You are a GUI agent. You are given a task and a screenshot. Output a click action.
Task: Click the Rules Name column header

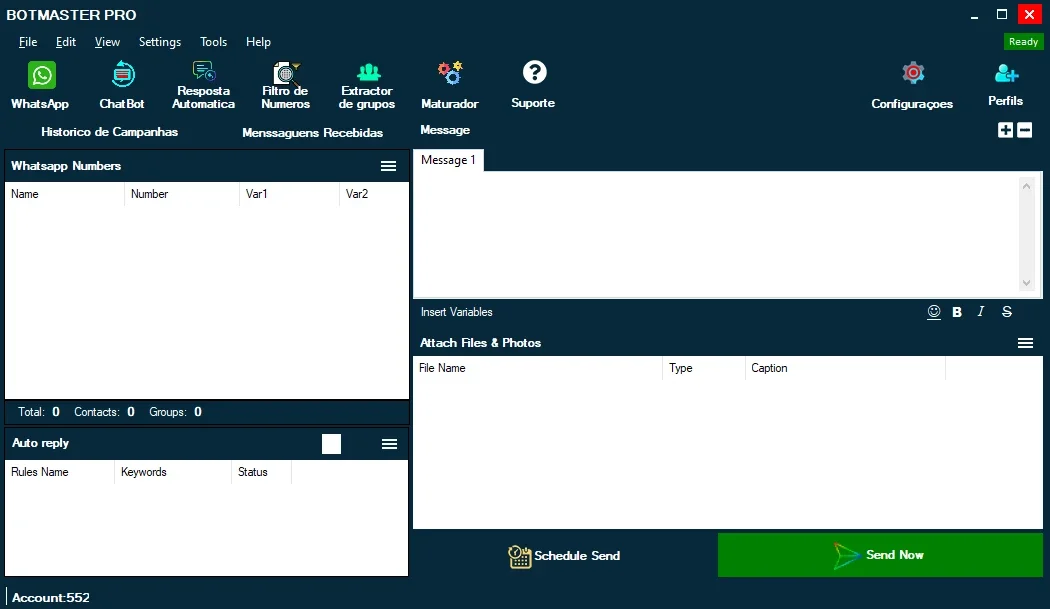coord(60,472)
